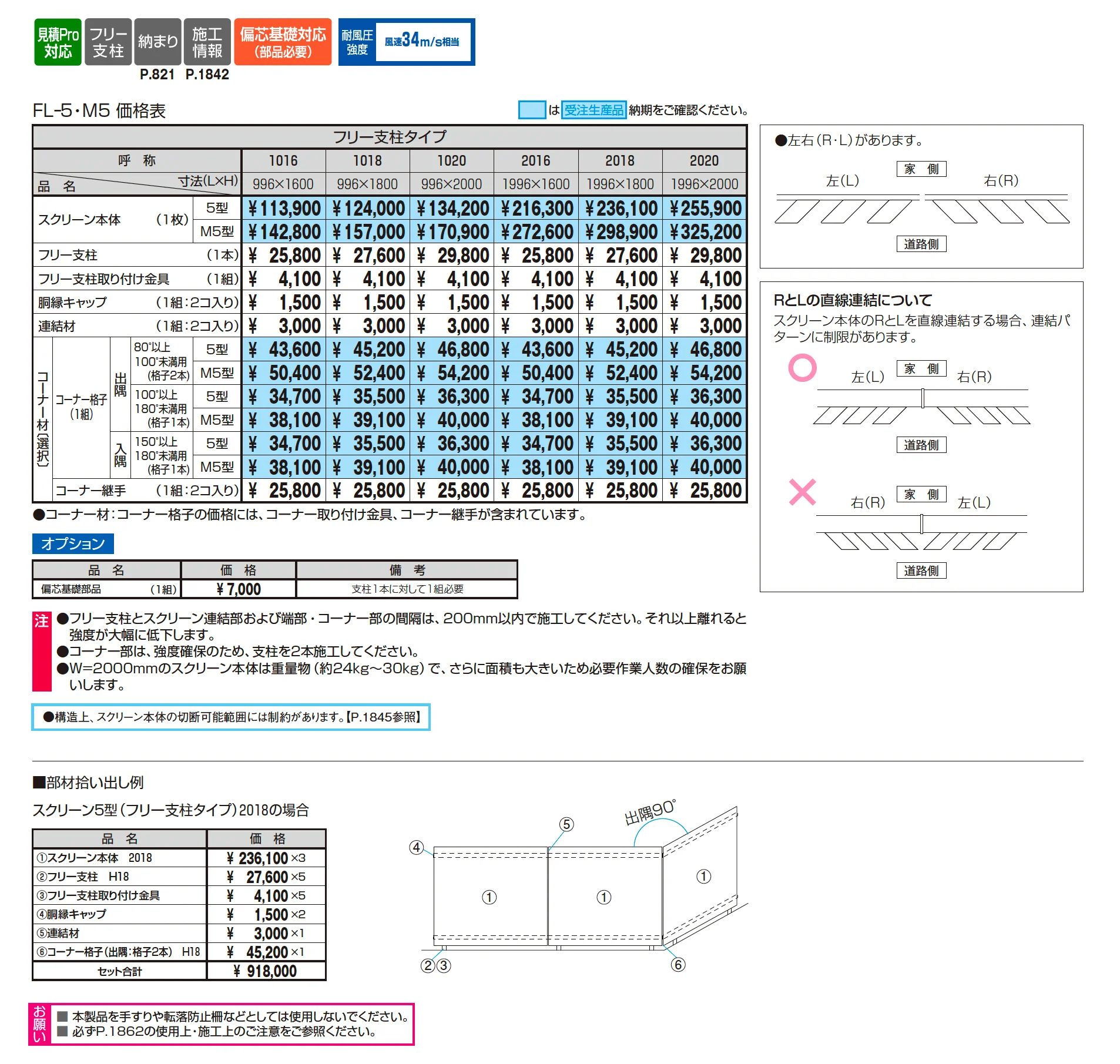Viewport: 1120px width, 1064px height.
Task: Click the blue オプション section label
Action: pyautogui.click(x=73, y=543)
